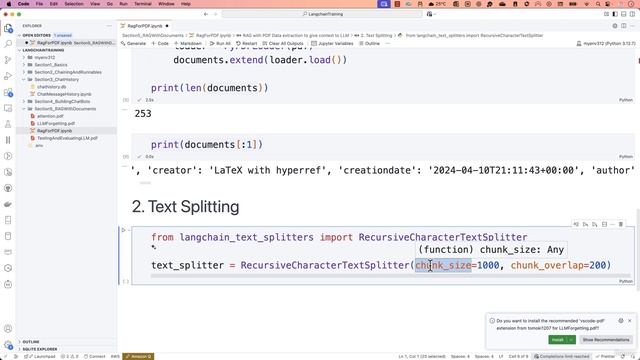Open the Testing flask icon
This screenshot has height=360, width=640.
tap(8, 124)
